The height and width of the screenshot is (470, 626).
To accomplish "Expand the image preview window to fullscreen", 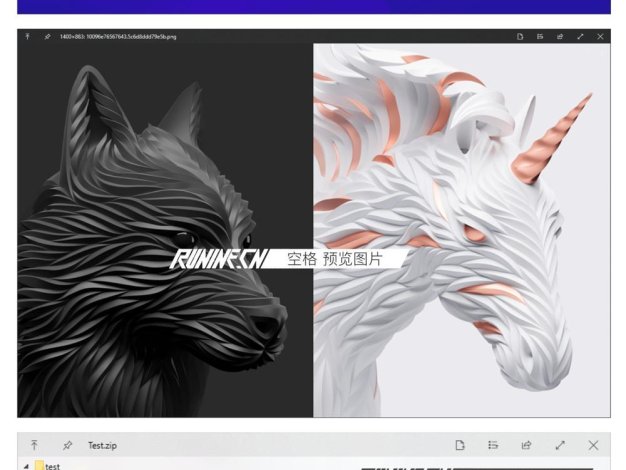I will point(580,36).
